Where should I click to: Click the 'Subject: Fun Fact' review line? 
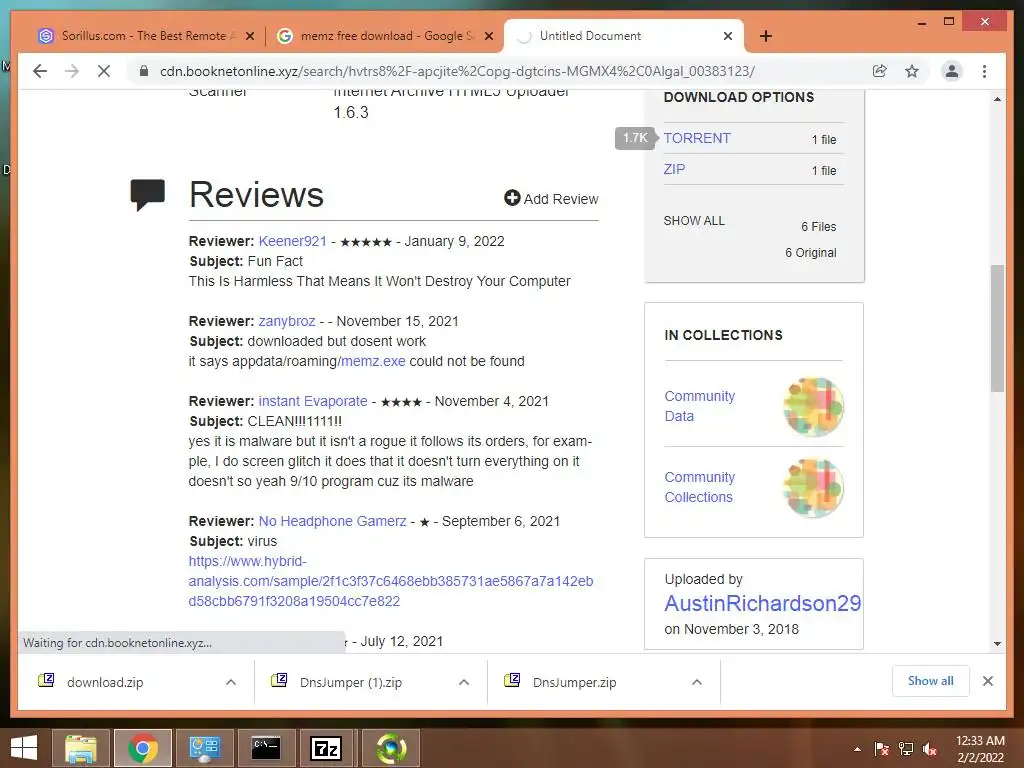[246, 261]
